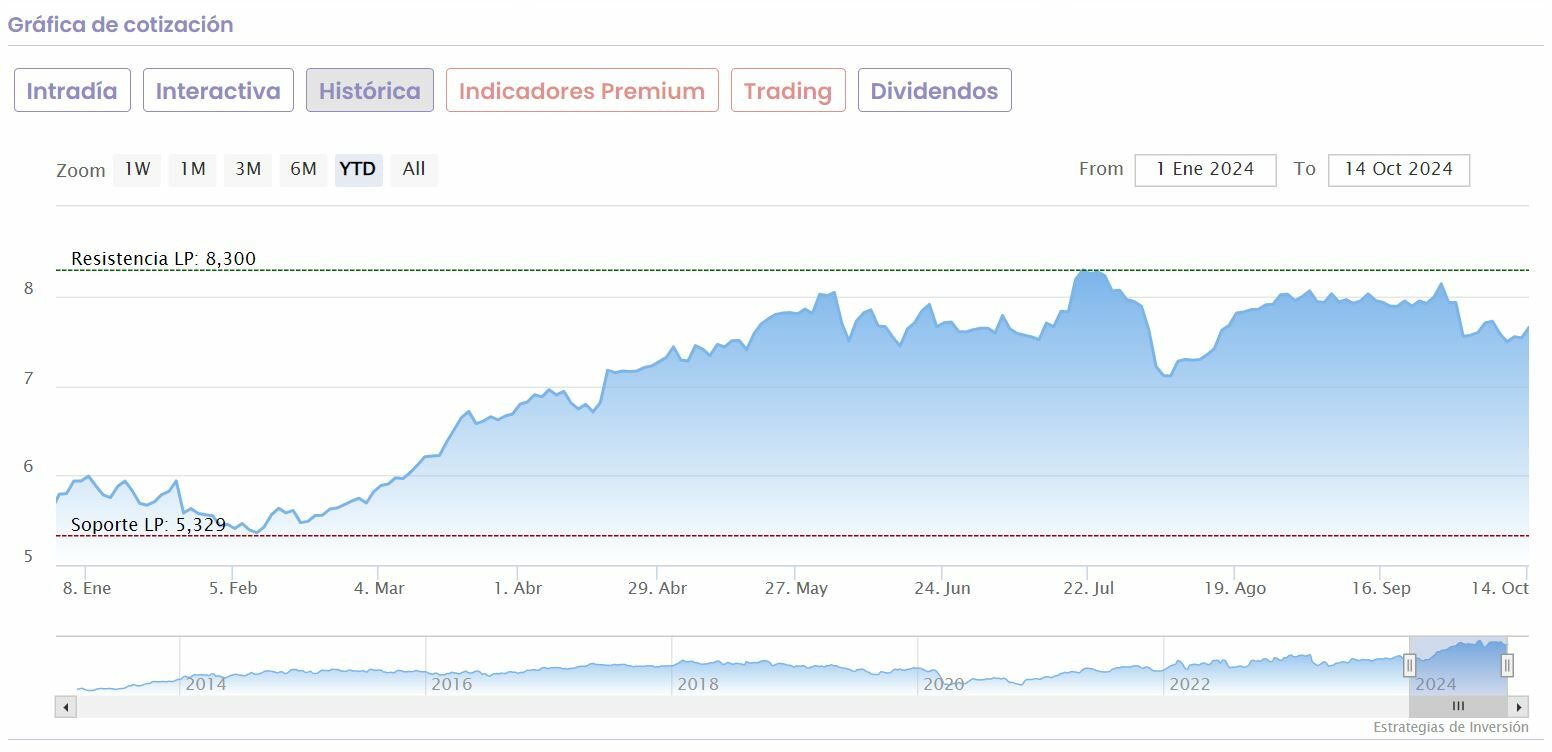Open the Indicadores Premium tab

pyautogui.click(x=582, y=91)
